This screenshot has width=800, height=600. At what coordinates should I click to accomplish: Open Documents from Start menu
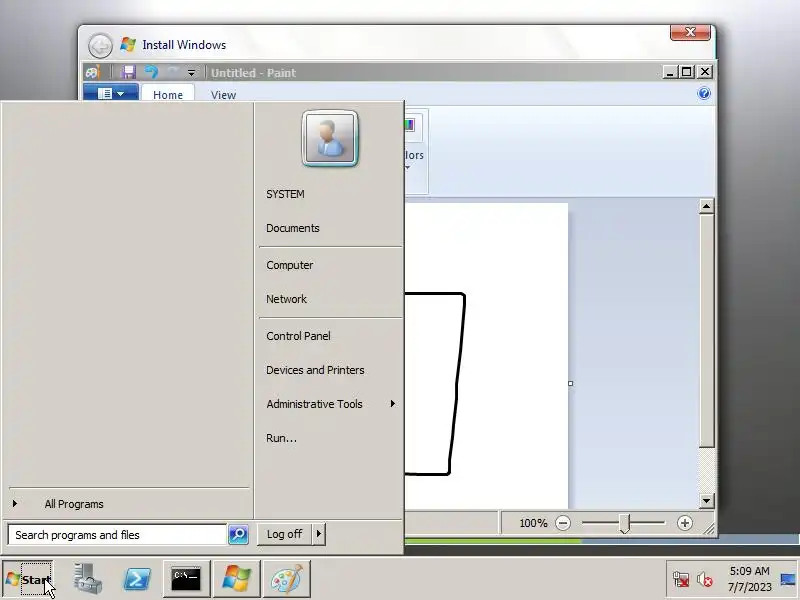pyautogui.click(x=293, y=228)
